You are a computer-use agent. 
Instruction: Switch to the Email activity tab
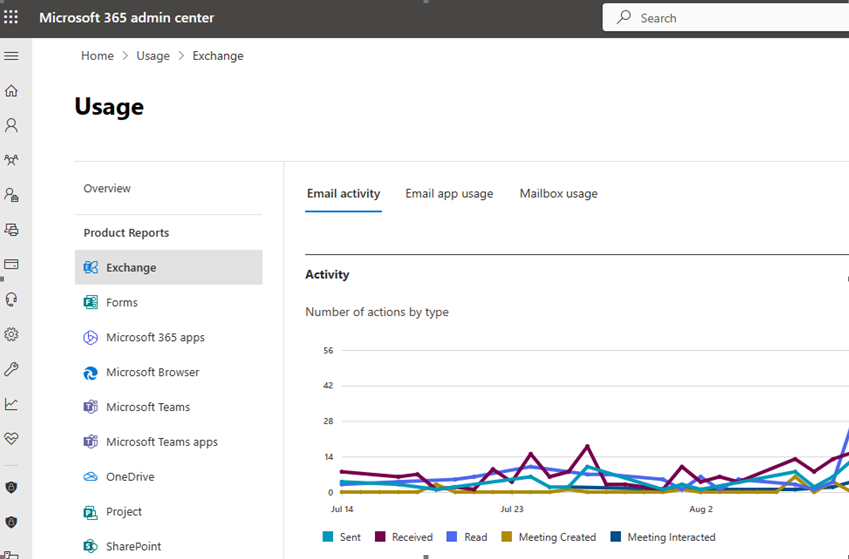point(343,194)
